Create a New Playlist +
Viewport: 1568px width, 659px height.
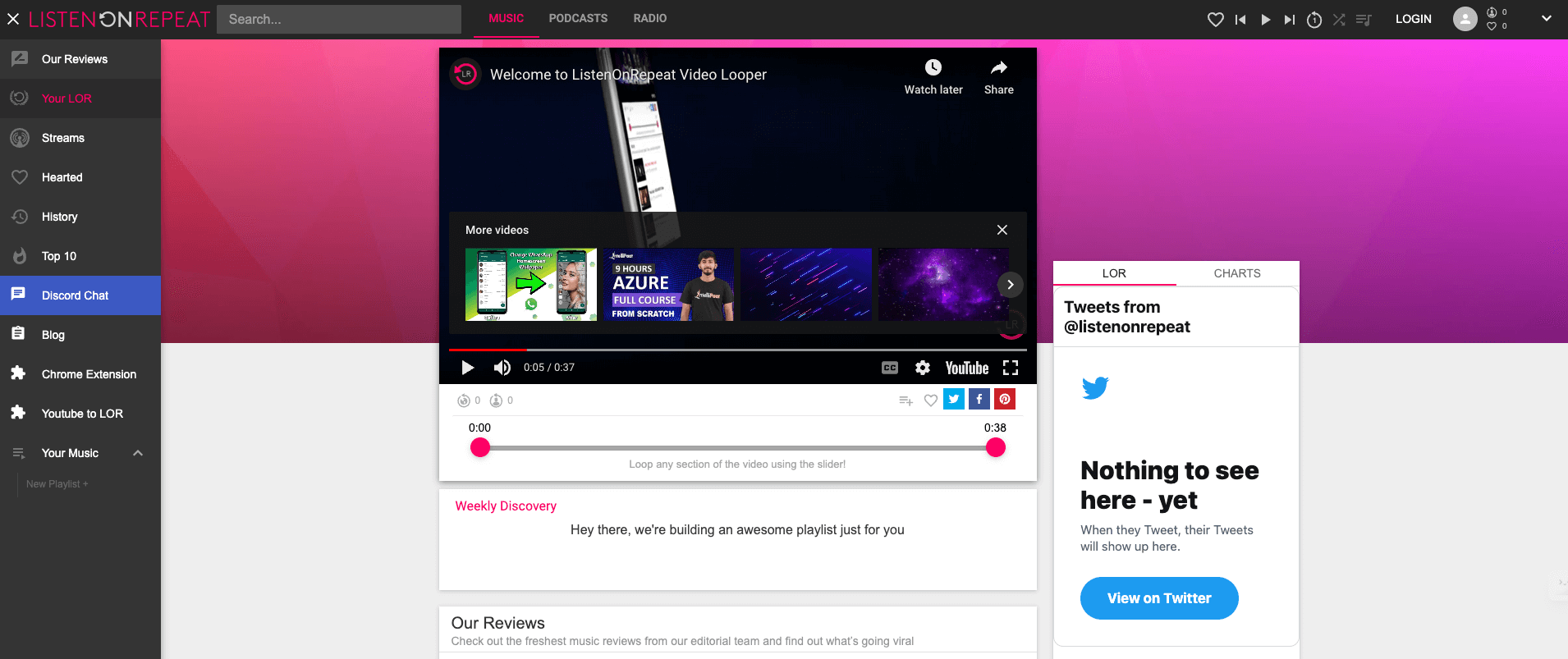(57, 484)
